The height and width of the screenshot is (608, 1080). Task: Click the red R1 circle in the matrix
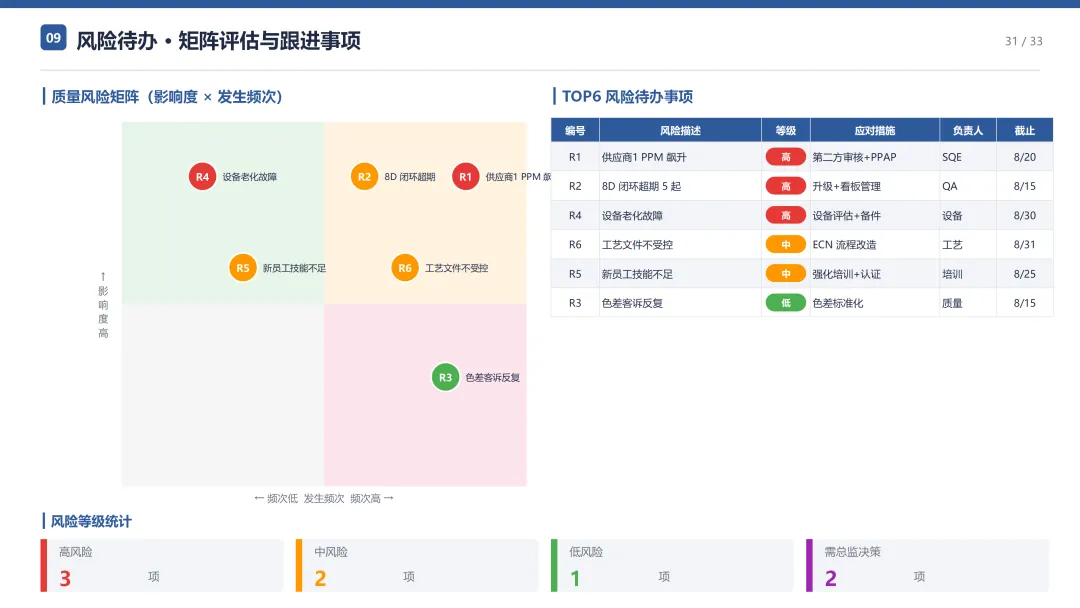tap(466, 177)
